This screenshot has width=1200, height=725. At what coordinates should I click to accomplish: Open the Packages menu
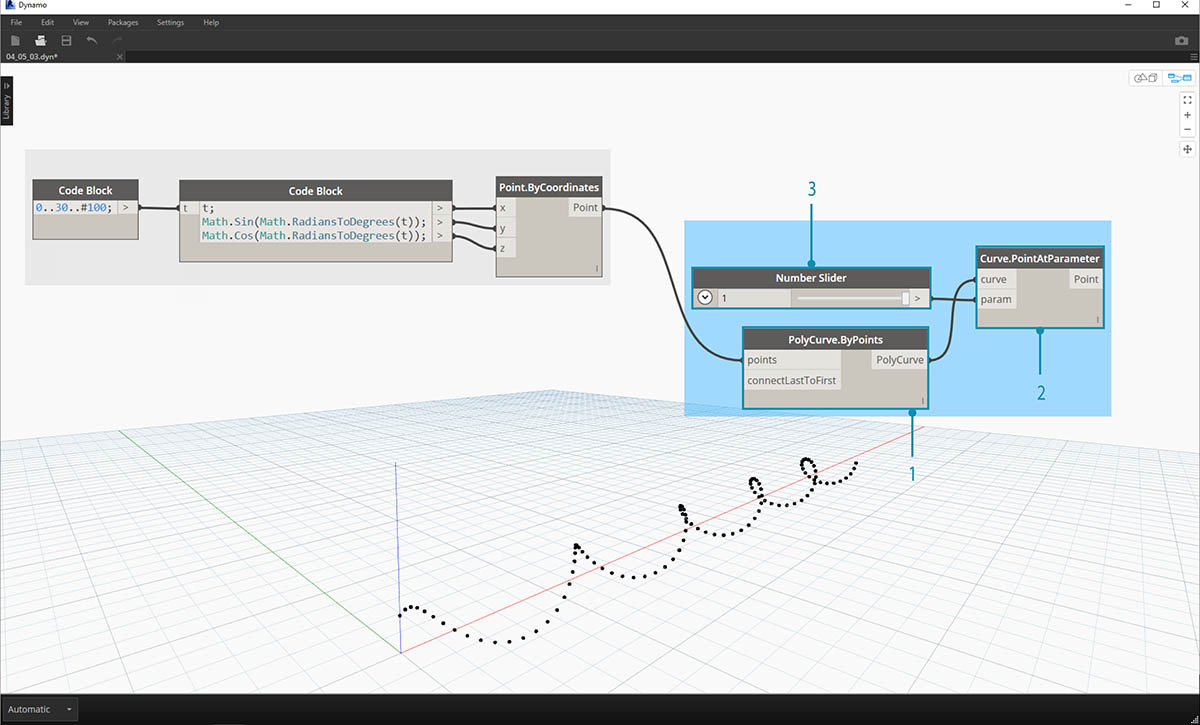(123, 22)
